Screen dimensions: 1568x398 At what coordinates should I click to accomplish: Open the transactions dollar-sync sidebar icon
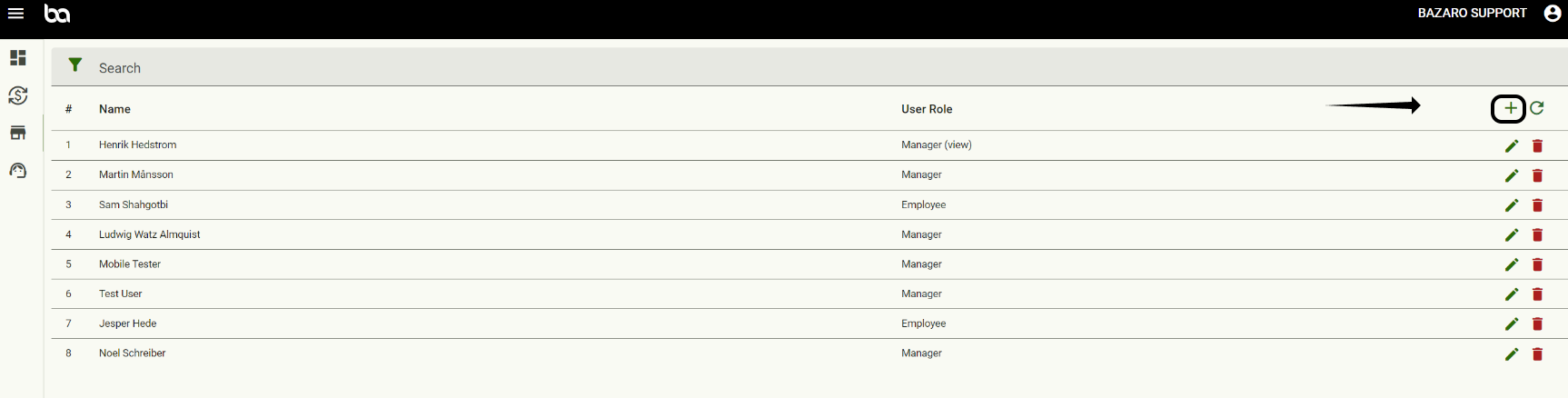click(x=18, y=95)
